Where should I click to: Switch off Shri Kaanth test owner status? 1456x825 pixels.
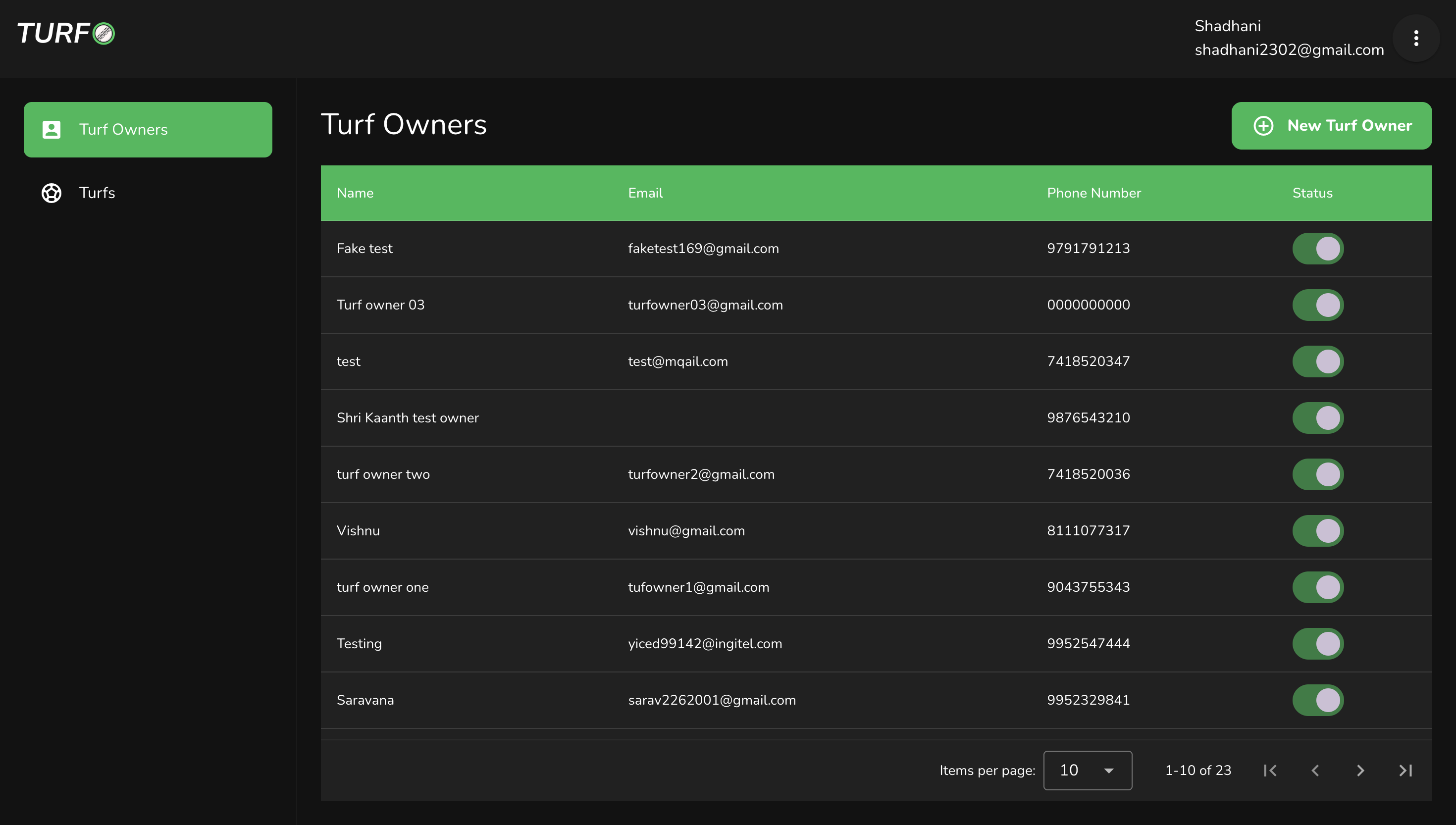(1318, 418)
